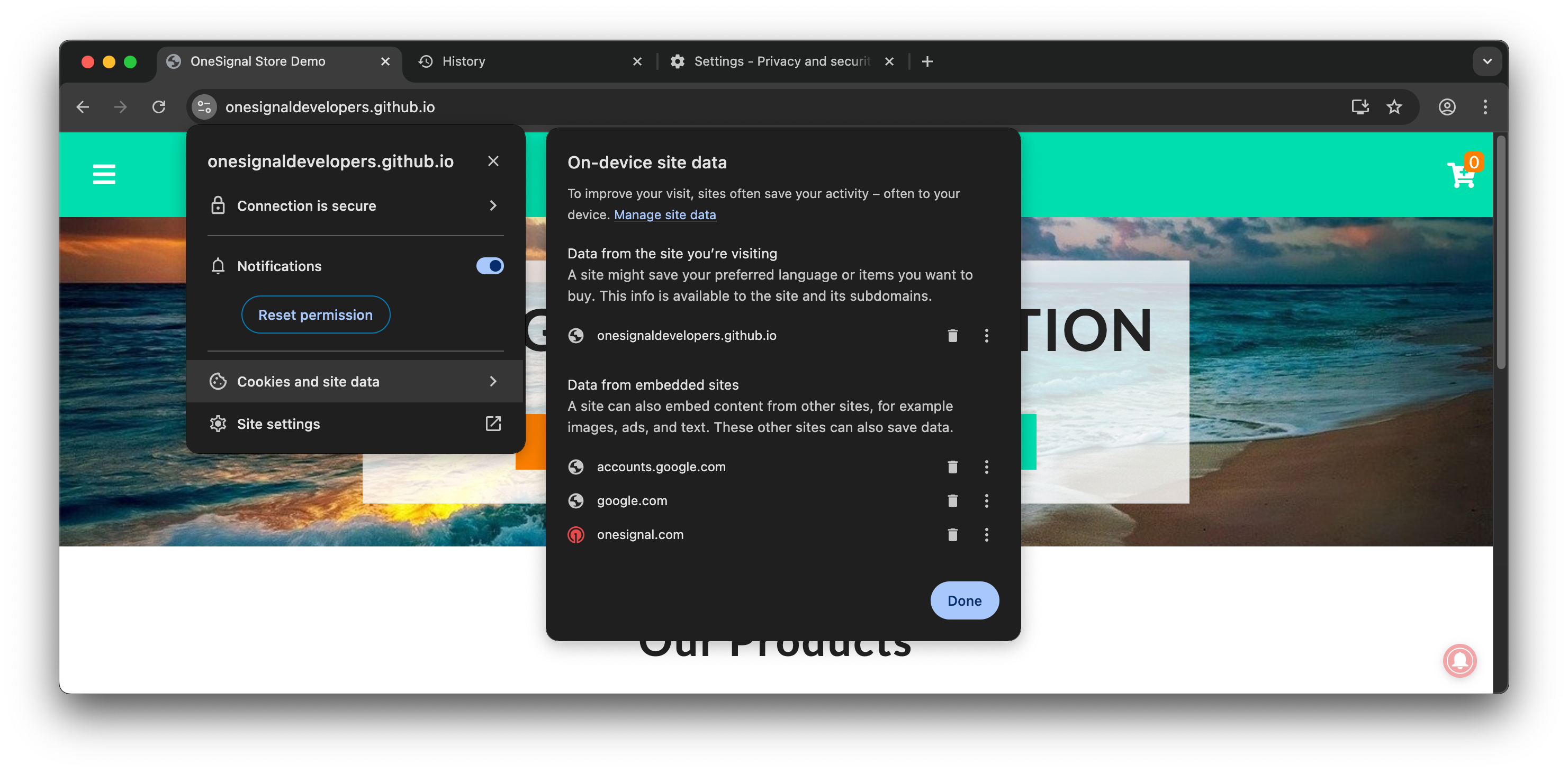Image resolution: width=1568 pixels, height=772 pixels.
Task: Click the Reset permission button
Action: pyautogui.click(x=316, y=315)
